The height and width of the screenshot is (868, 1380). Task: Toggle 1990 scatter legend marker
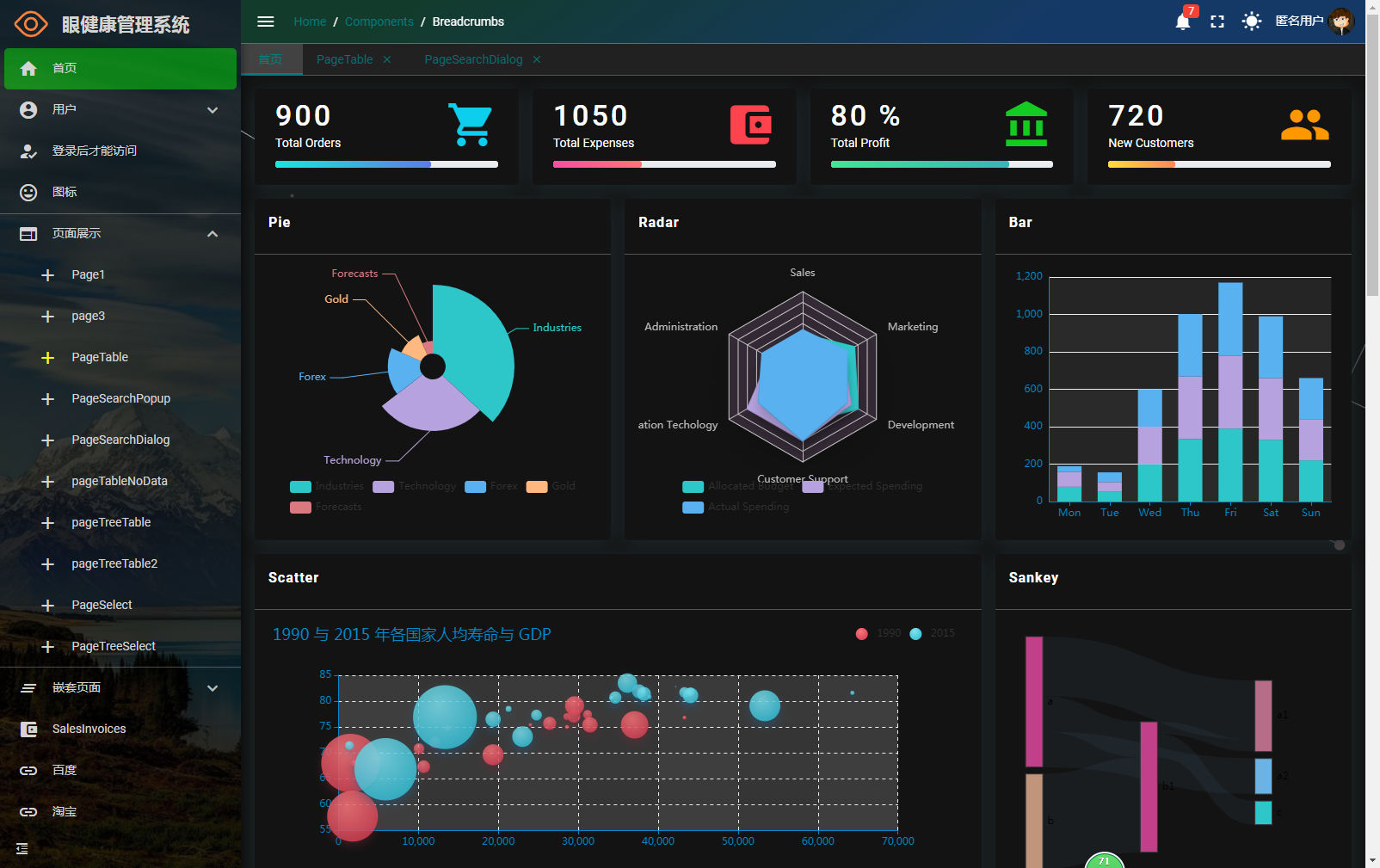862,634
